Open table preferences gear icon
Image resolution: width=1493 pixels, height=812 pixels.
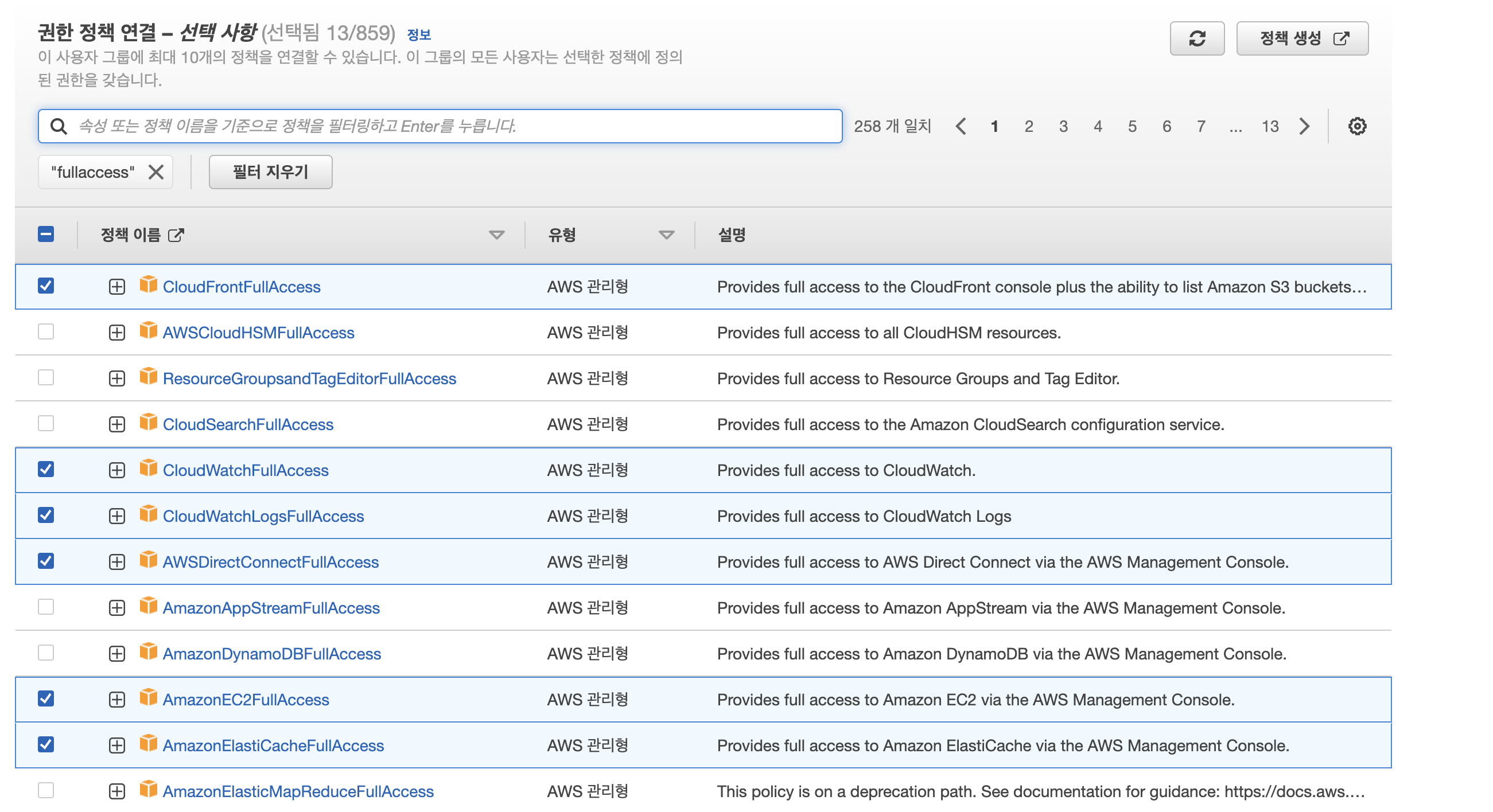tap(1356, 126)
